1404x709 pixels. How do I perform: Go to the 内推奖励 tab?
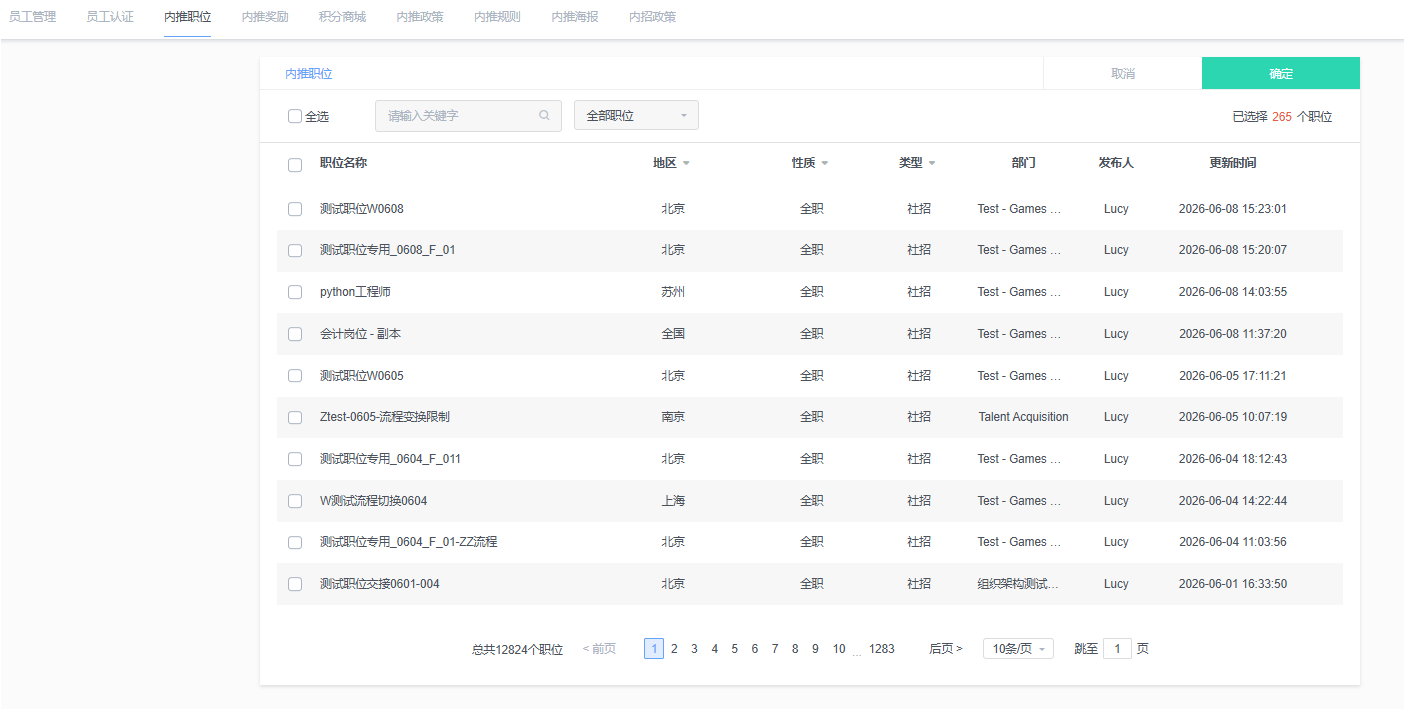point(265,17)
